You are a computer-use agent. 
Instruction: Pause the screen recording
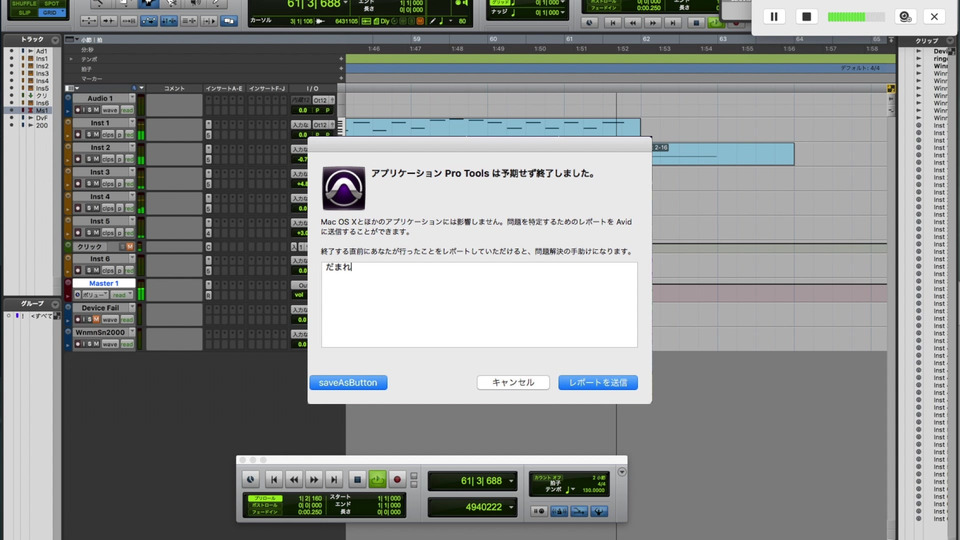774,17
